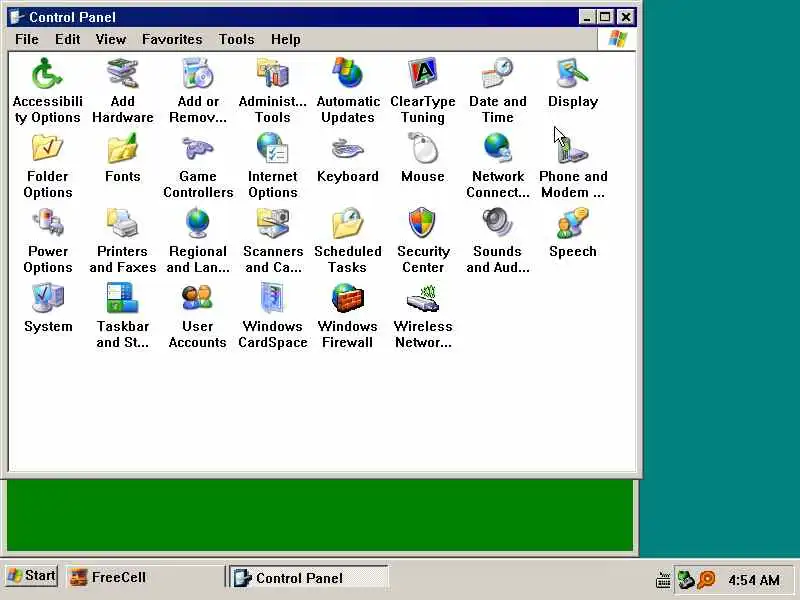
Task: Select the Add Hardware icon
Action: [122, 73]
